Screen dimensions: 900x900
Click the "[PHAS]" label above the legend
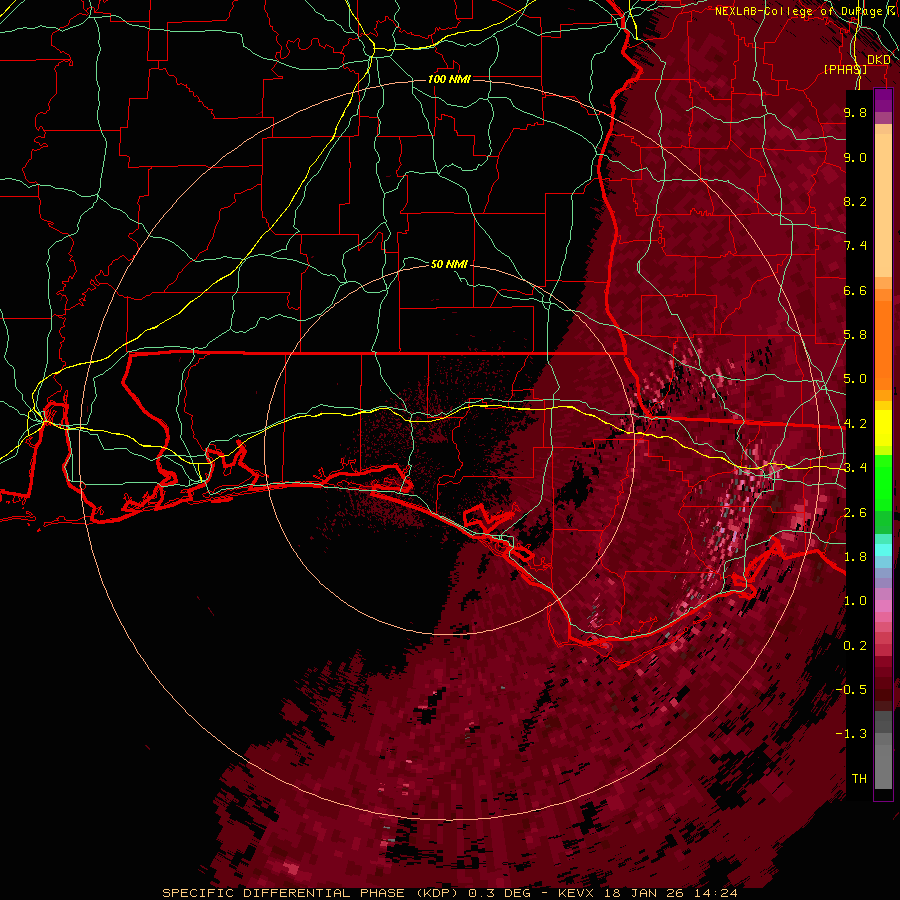coord(845,69)
